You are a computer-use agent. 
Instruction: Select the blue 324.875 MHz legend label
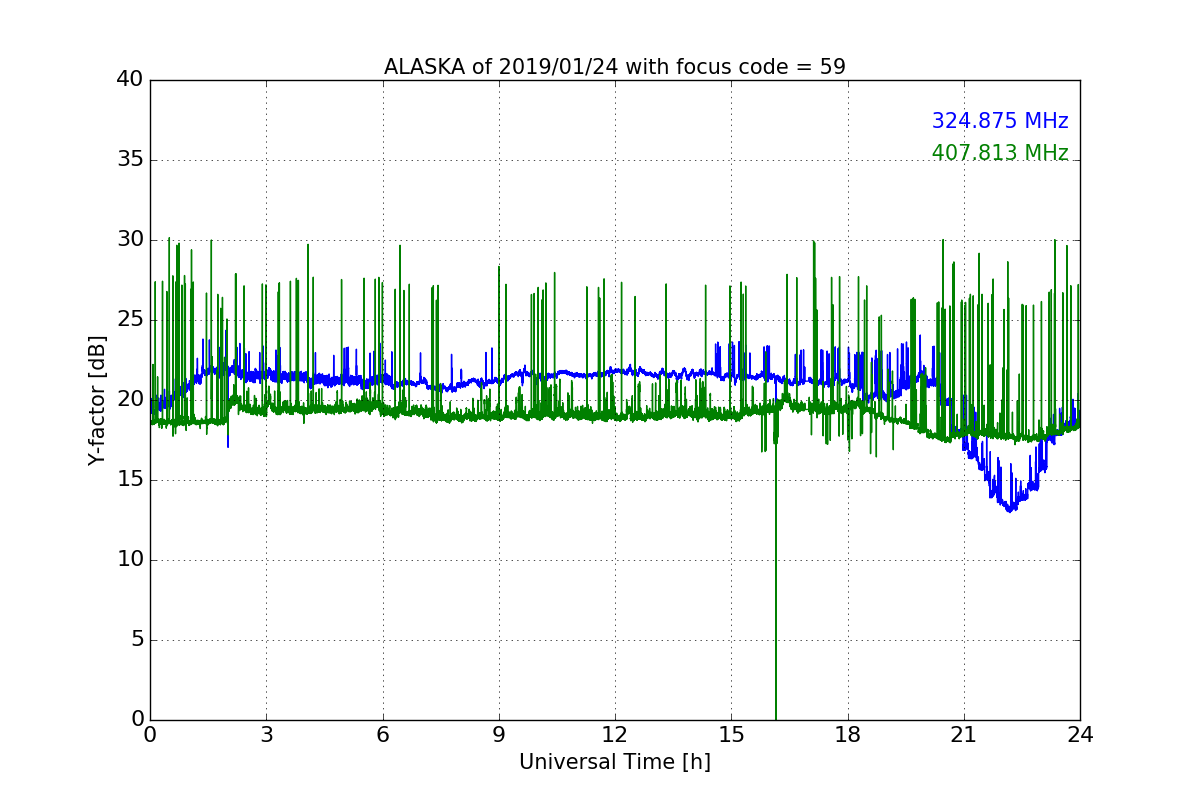click(x=1000, y=121)
